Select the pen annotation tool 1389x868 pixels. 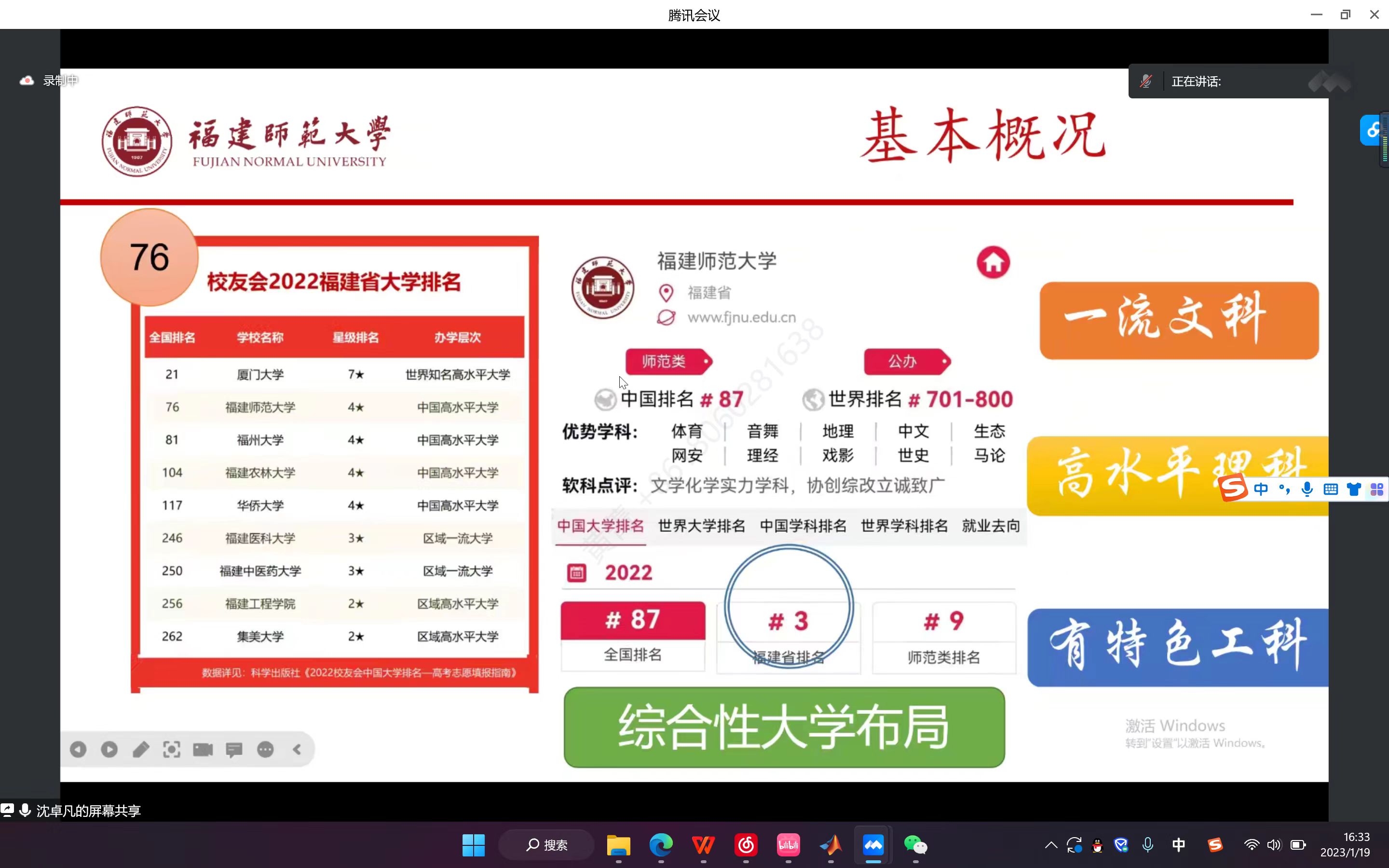141,749
